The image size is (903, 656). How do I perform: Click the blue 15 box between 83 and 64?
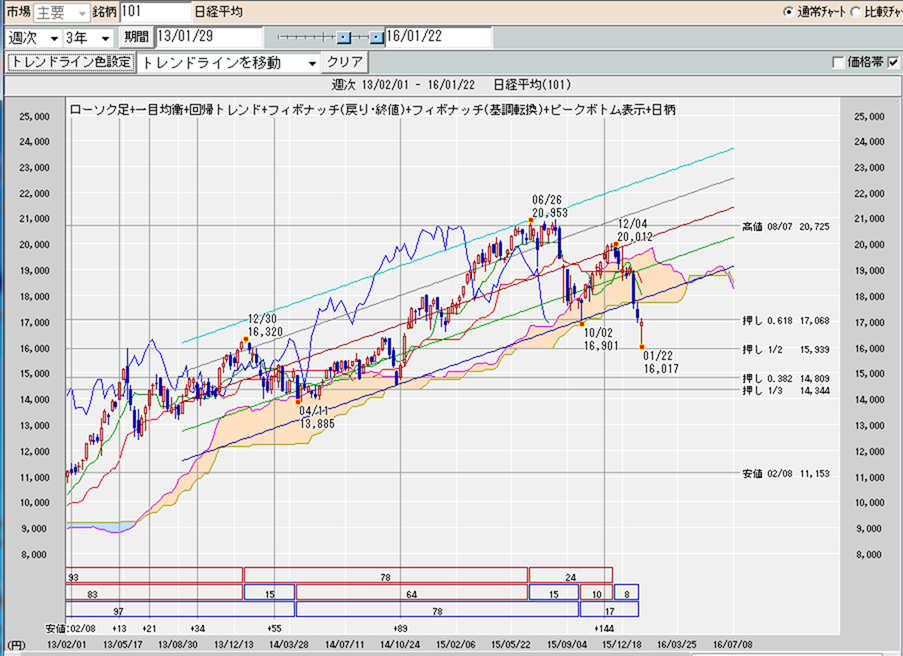pos(270,592)
